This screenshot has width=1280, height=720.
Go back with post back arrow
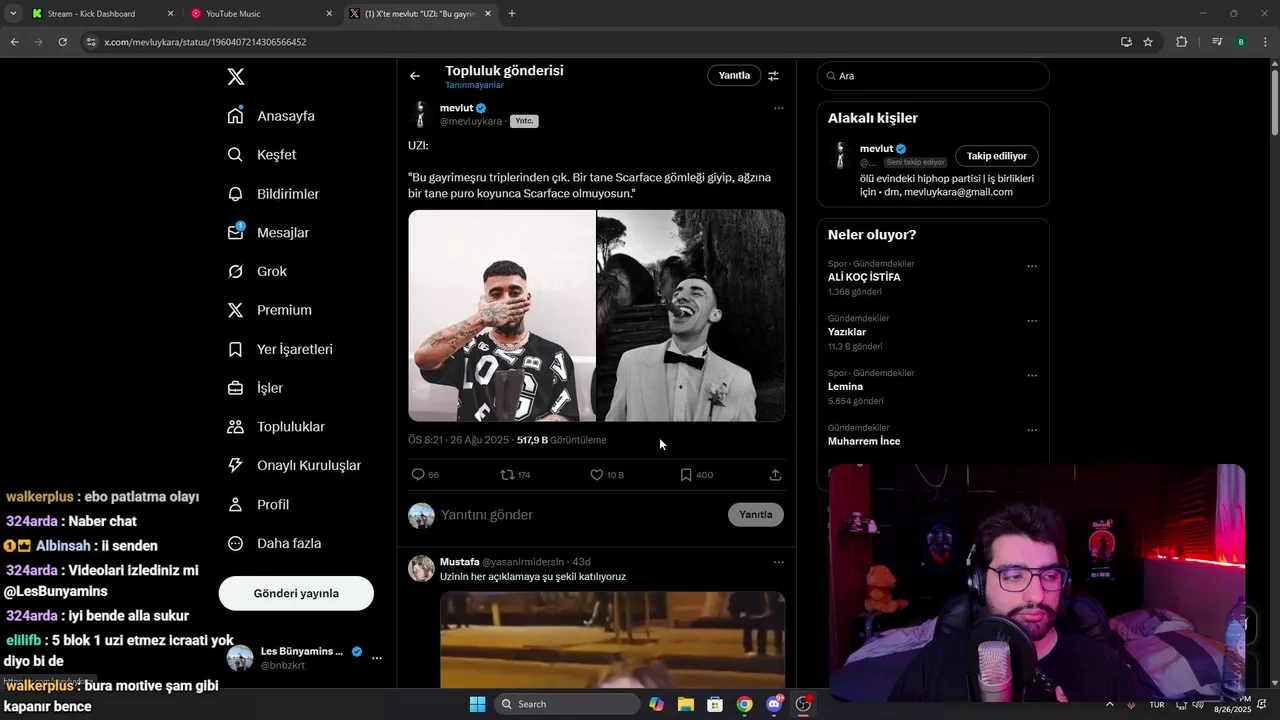click(x=415, y=76)
